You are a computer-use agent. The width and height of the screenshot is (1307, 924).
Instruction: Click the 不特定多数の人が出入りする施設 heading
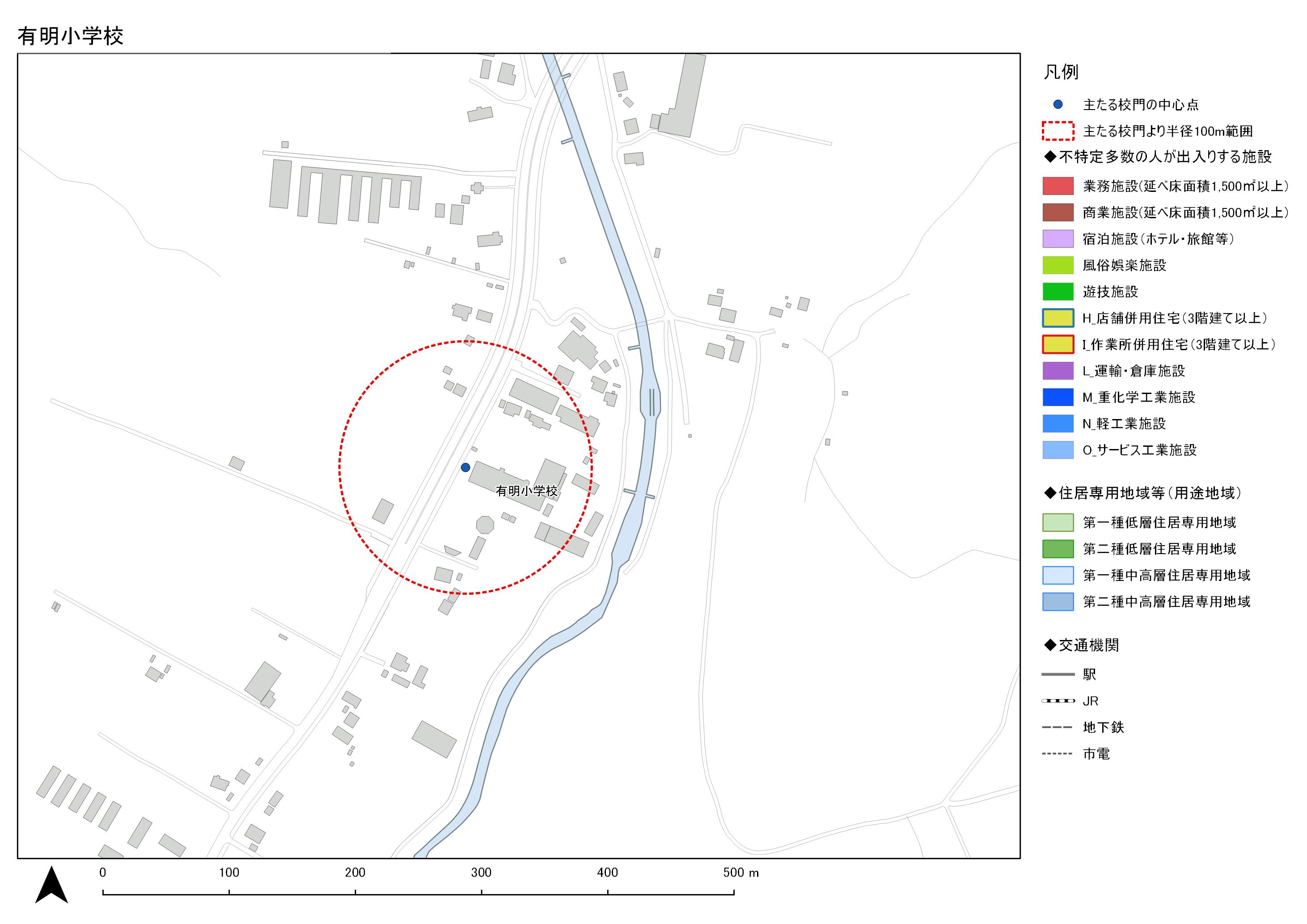point(1158,157)
